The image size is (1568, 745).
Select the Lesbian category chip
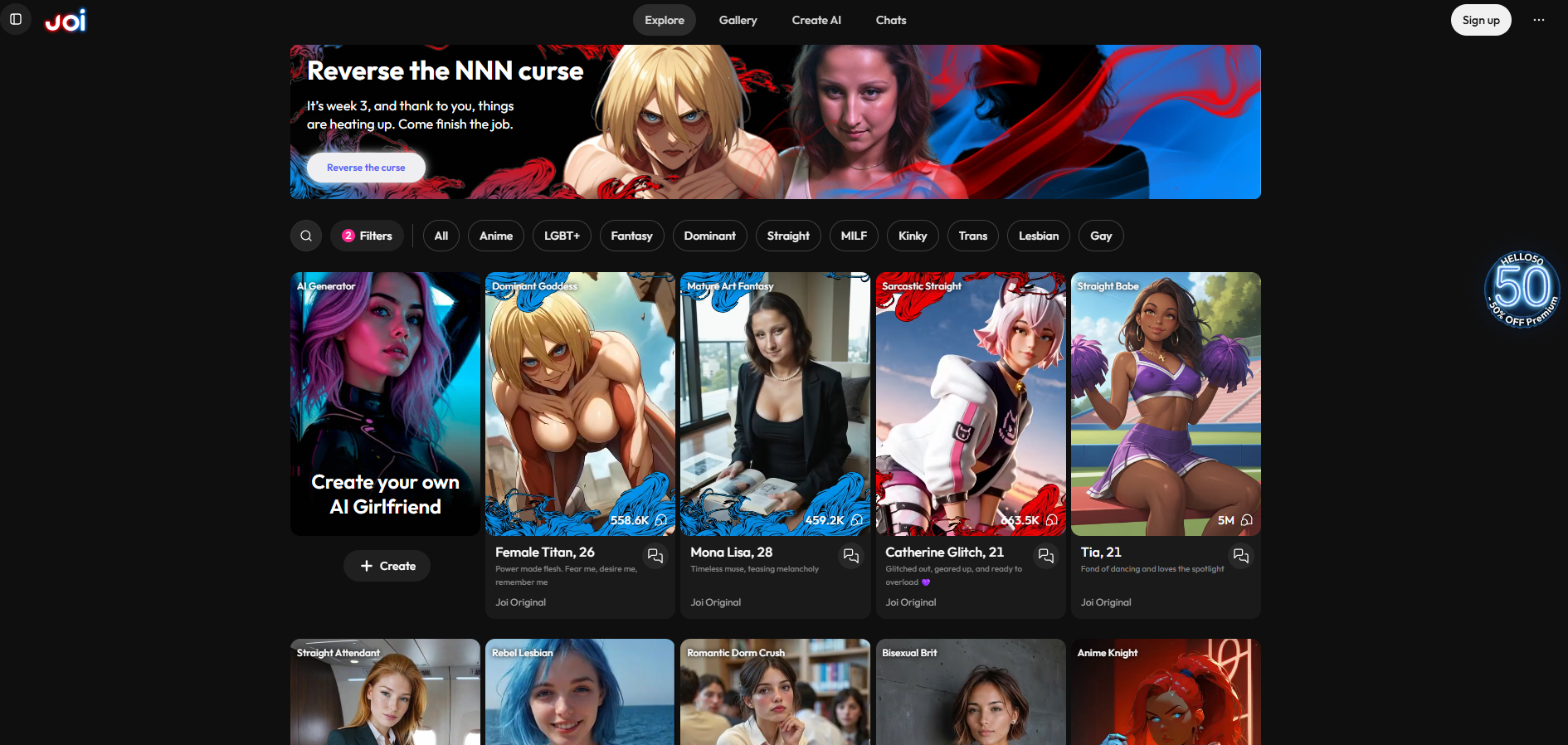[1039, 236]
